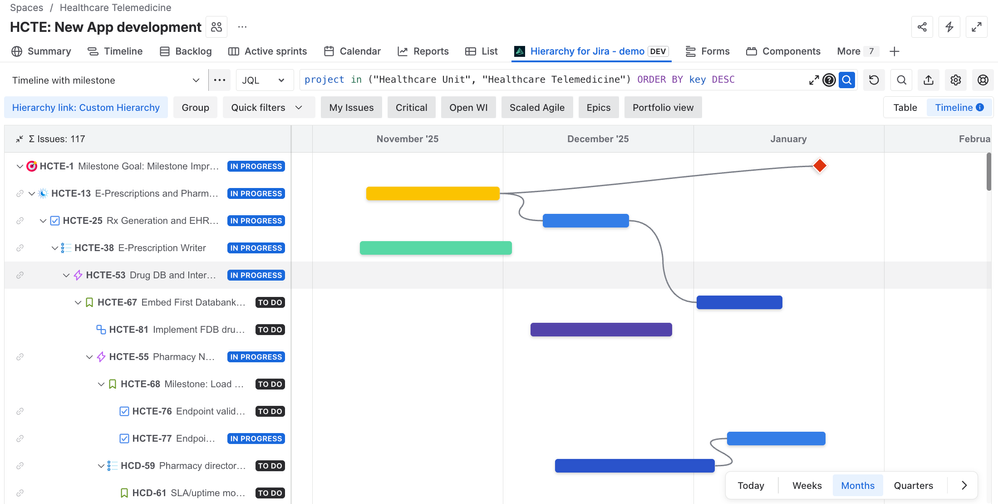Toggle the My Issues quick filter
Viewport: 998px width, 504px height.
pos(351,108)
